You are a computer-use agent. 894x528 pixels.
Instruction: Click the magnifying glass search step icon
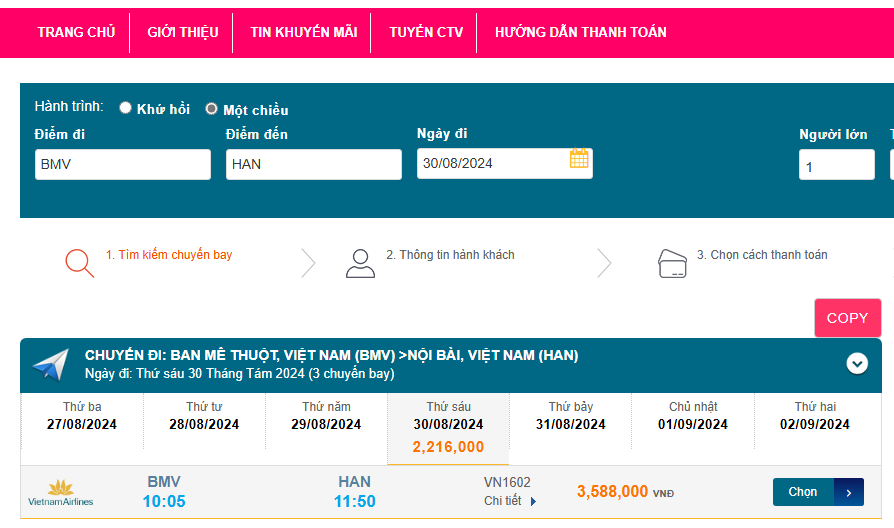(x=79, y=262)
